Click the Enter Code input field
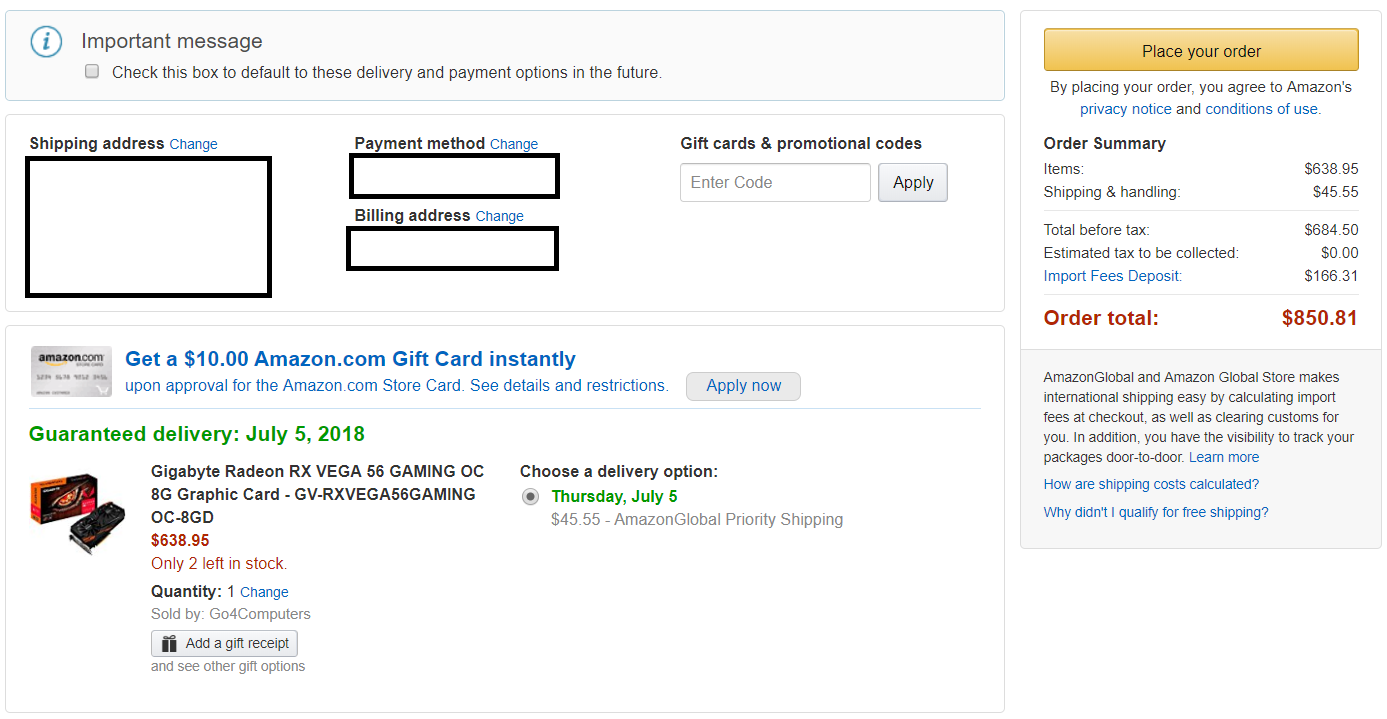 coord(775,183)
